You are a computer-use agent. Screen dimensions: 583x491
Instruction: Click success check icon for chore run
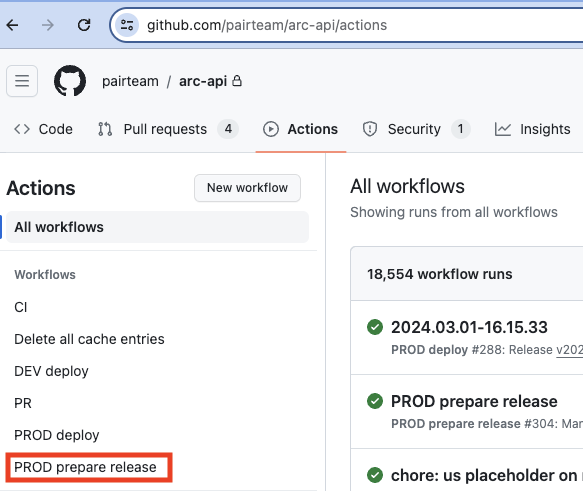pos(375,475)
